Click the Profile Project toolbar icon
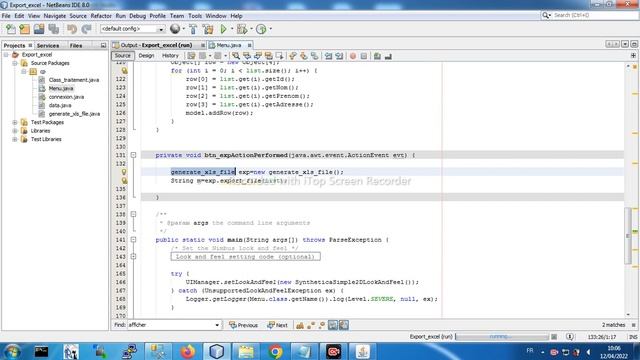 261,29
